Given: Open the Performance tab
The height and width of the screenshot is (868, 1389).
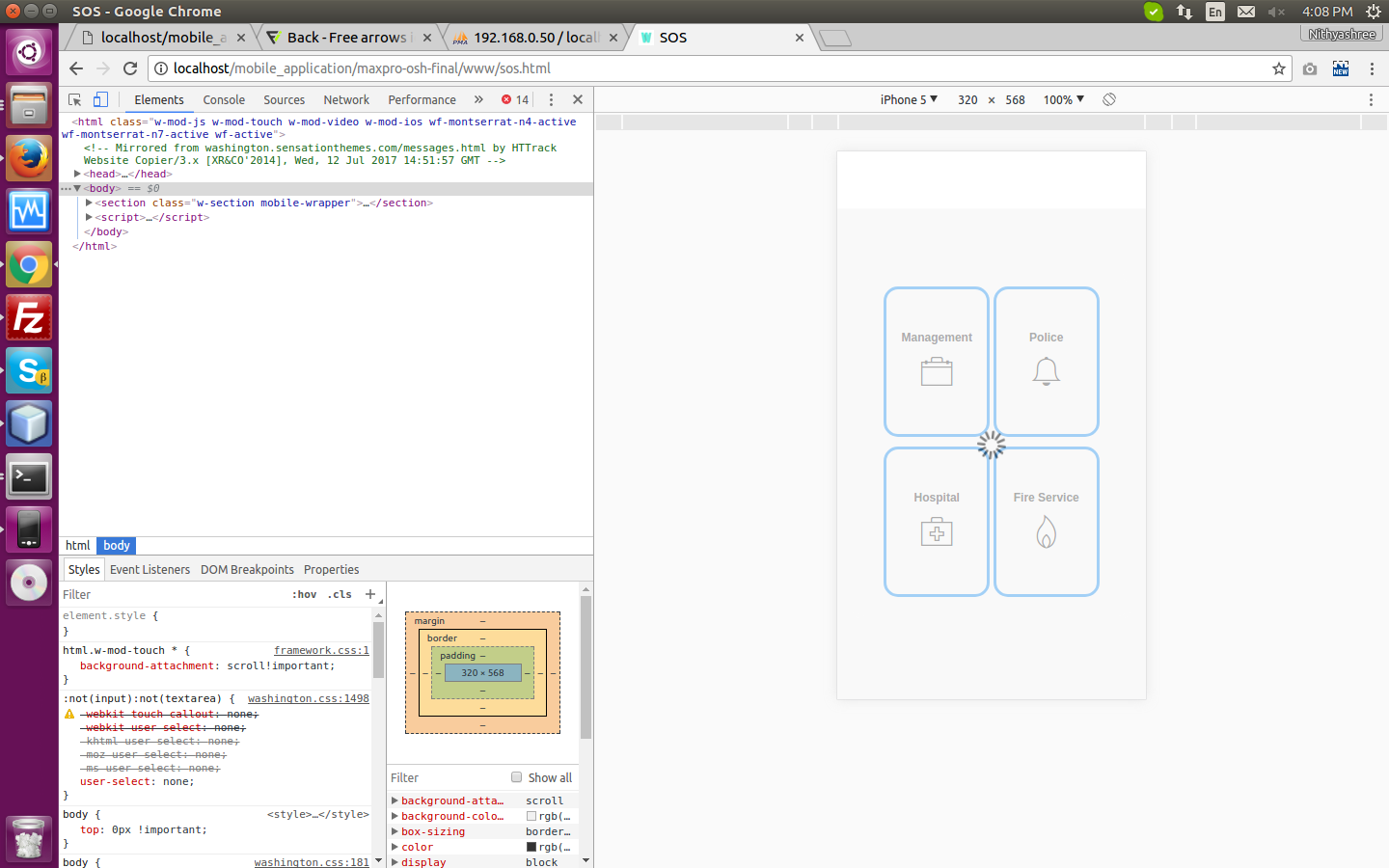Looking at the screenshot, I should tap(422, 99).
